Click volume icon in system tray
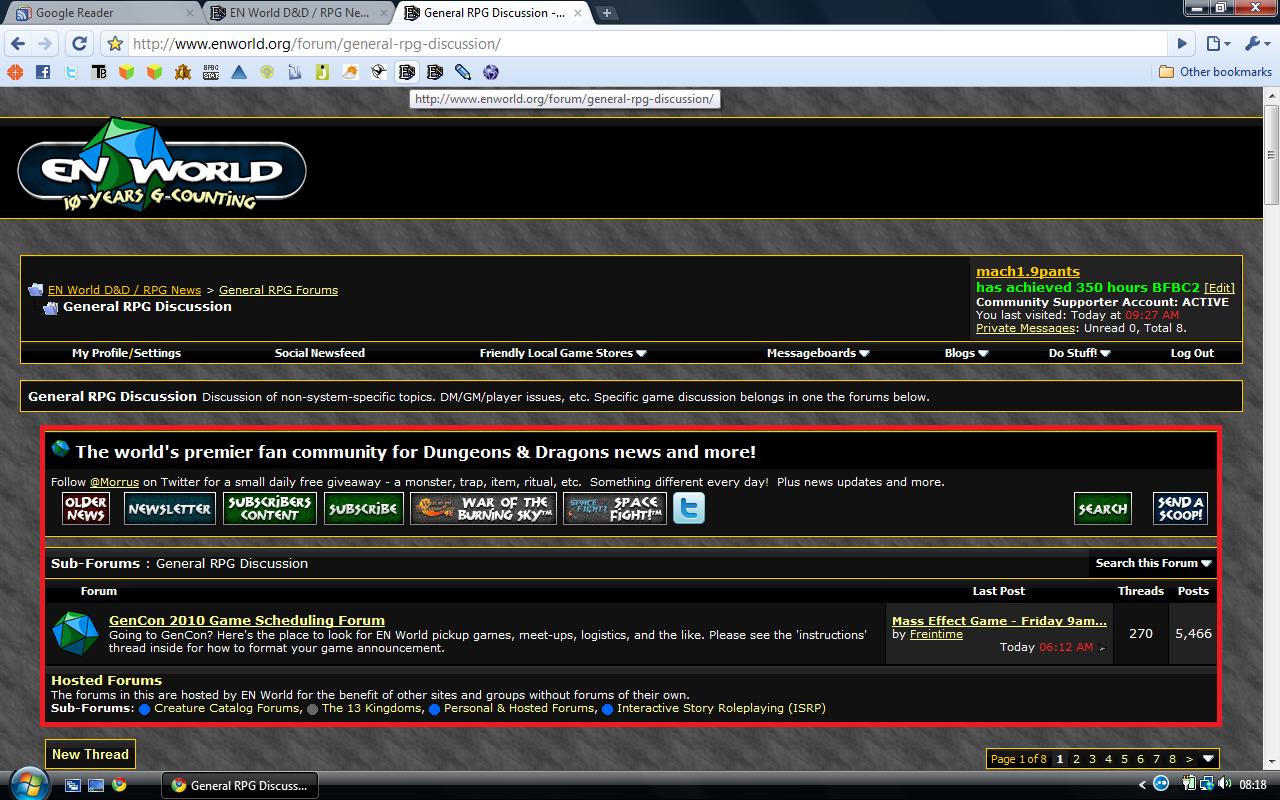The height and width of the screenshot is (800, 1280). pyautogui.click(x=1225, y=784)
